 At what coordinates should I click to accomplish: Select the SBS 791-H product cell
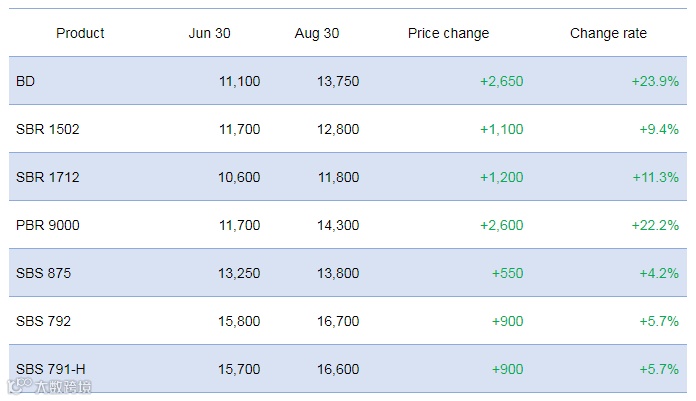pos(51,369)
